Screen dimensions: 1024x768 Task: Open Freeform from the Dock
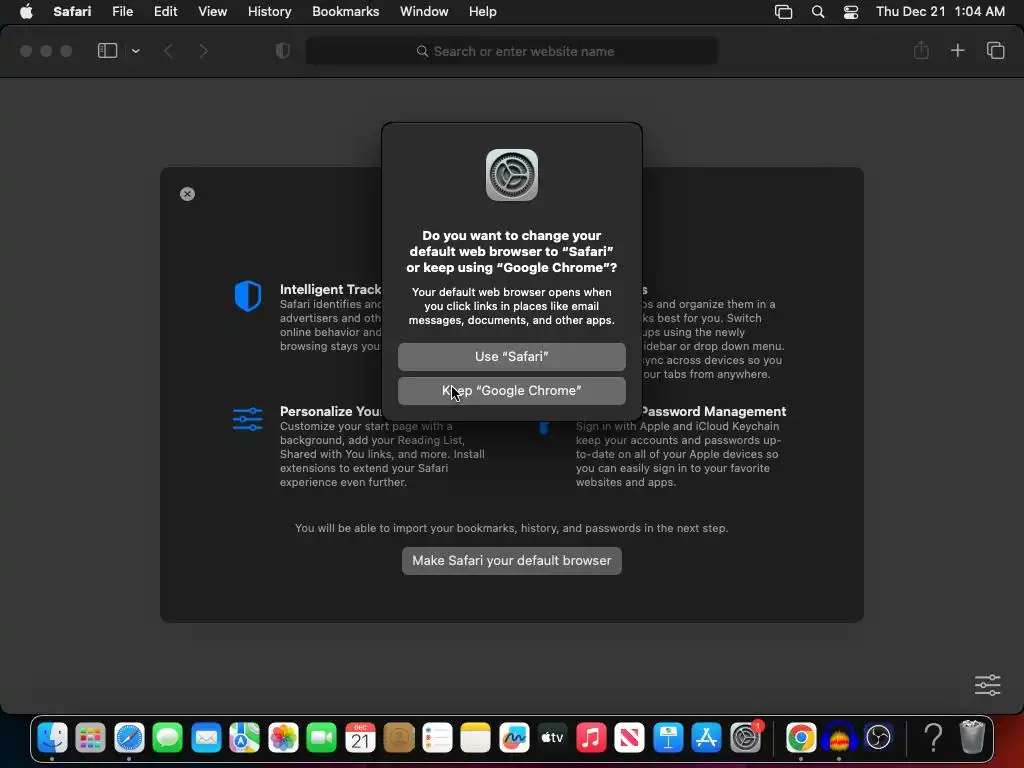[x=515, y=738]
